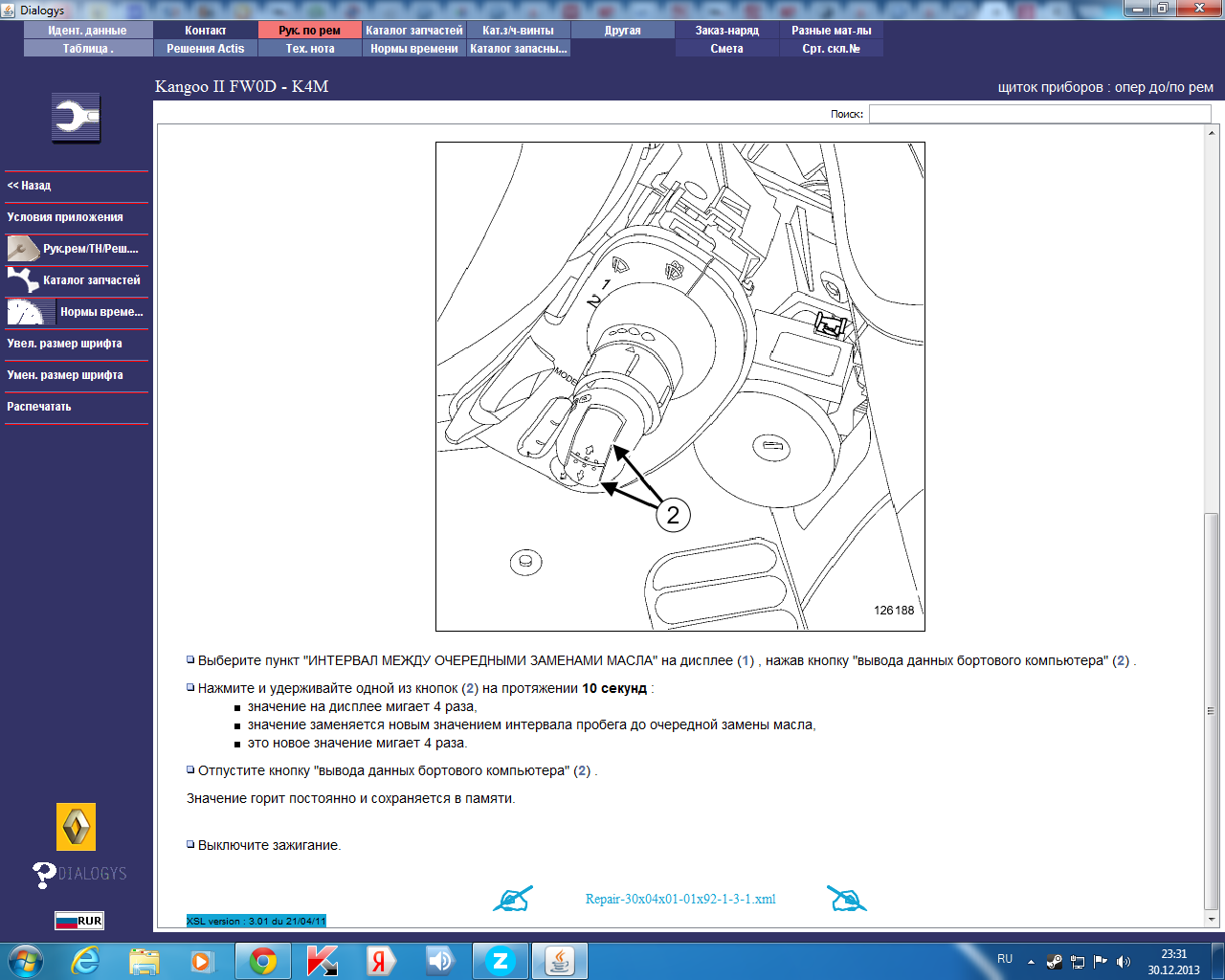The image size is (1225, 980).
Task: Open the Тех. нота tab
Action: (310, 49)
